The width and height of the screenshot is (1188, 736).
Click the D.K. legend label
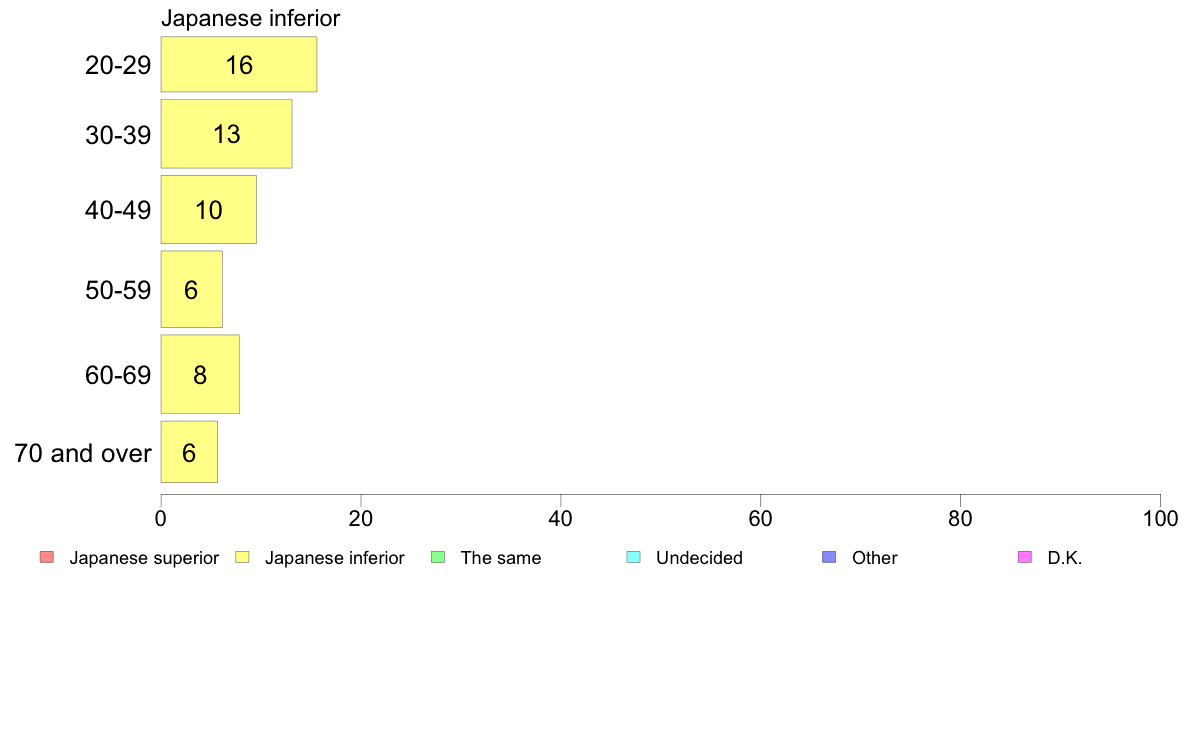coord(1065,558)
